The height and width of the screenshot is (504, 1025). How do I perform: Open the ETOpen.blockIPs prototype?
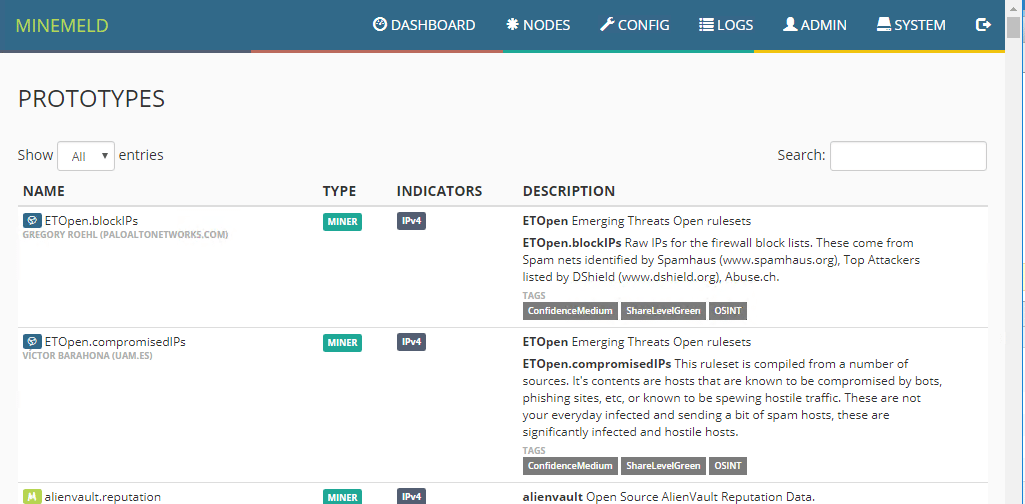click(x=91, y=220)
